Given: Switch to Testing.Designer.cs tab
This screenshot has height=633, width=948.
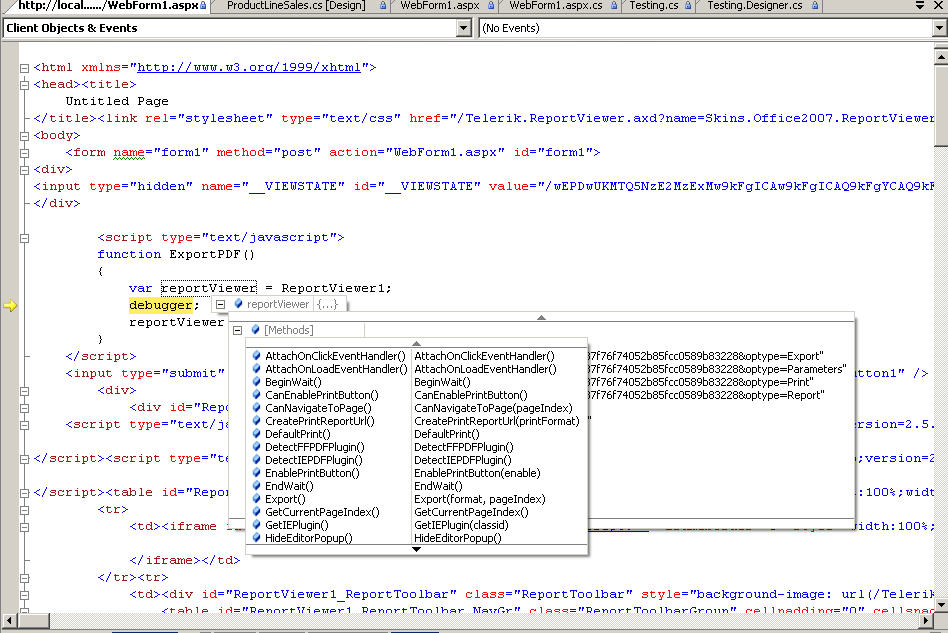Looking at the screenshot, I should pyautogui.click(x=755, y=5).
